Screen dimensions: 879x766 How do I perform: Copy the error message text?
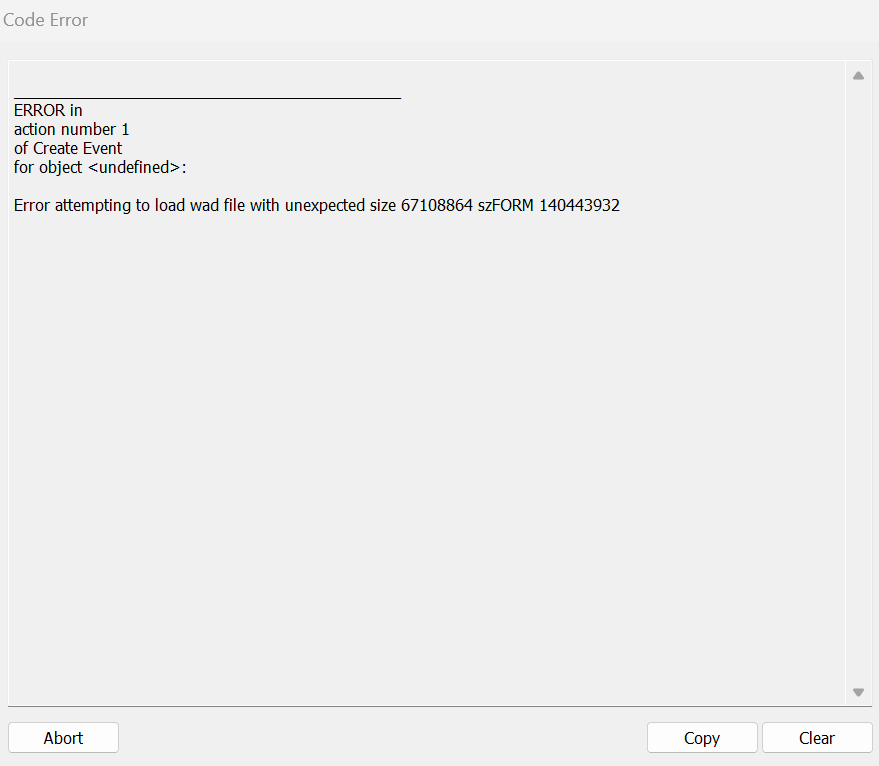tap(701, 738)
